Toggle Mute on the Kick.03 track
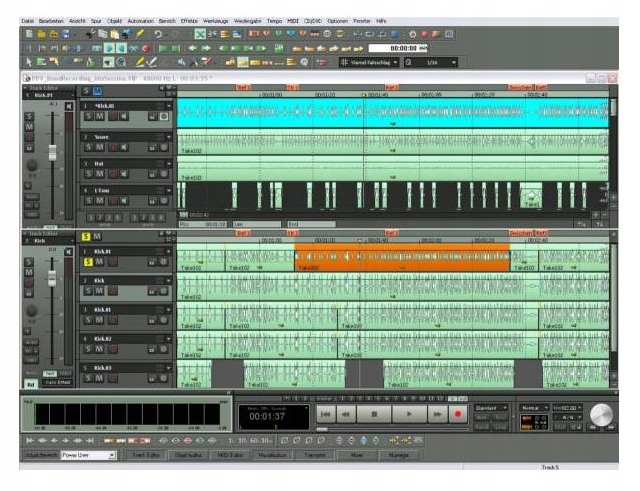The width and height of the screenshot is (640, 491). click(x=100, y=378)
